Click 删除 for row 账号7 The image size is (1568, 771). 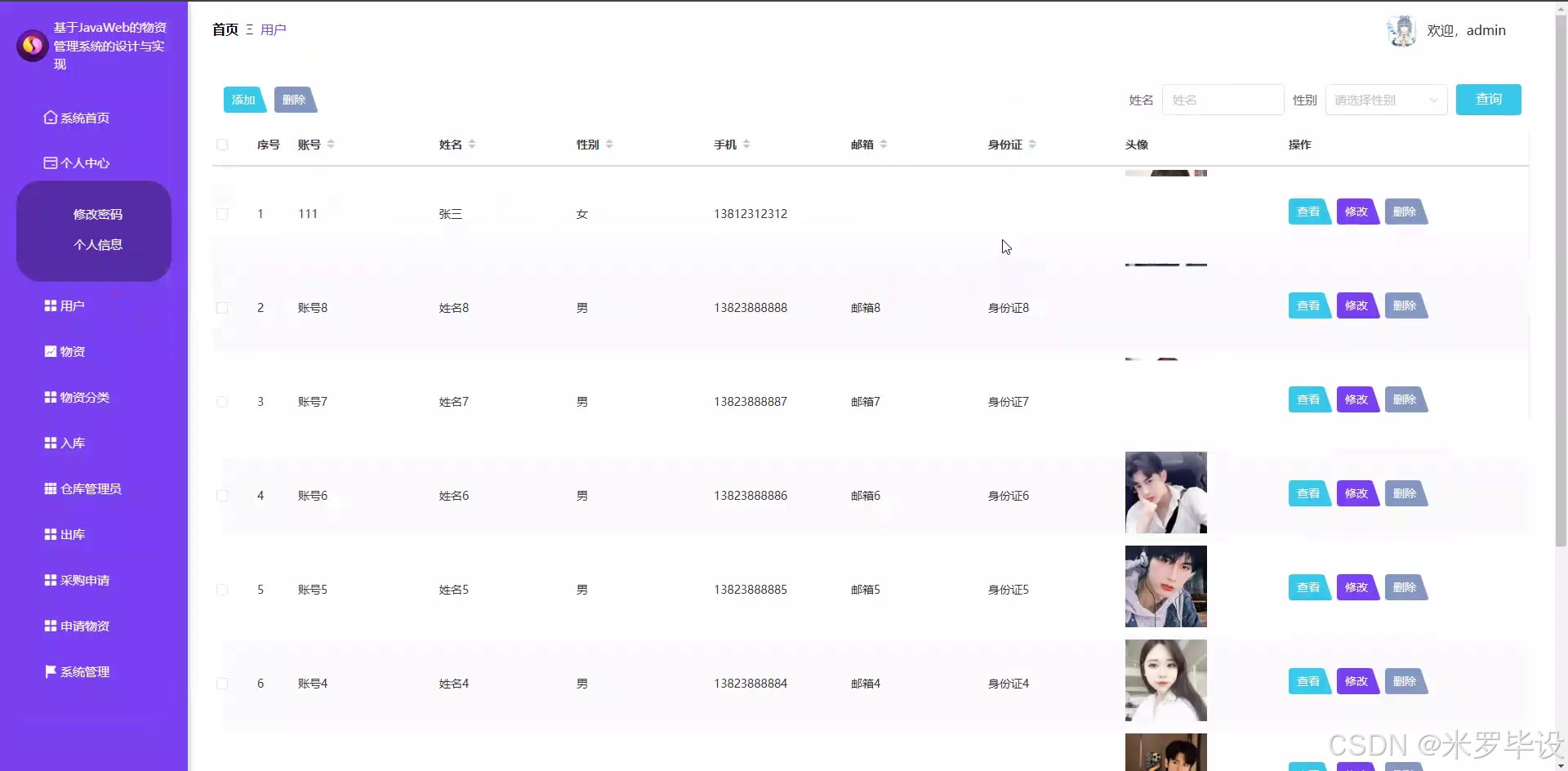[1405, 399]
